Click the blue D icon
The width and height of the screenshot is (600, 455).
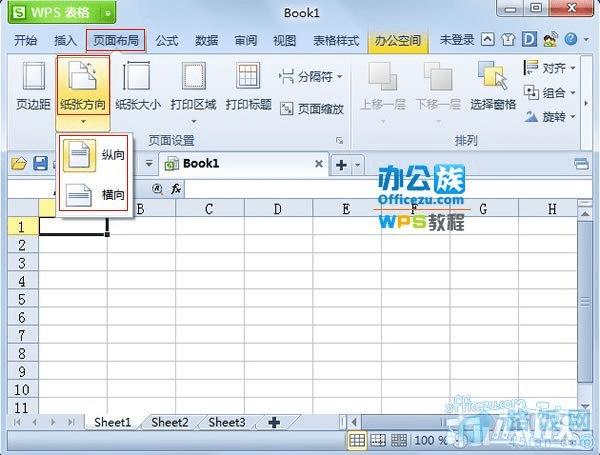point(529,39)
